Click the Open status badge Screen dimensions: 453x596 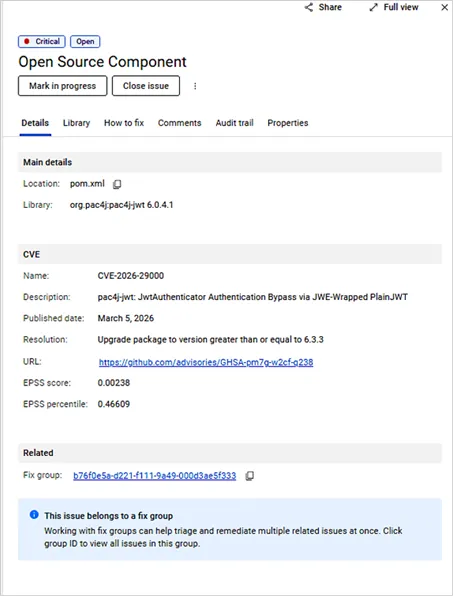click(85, 41)
